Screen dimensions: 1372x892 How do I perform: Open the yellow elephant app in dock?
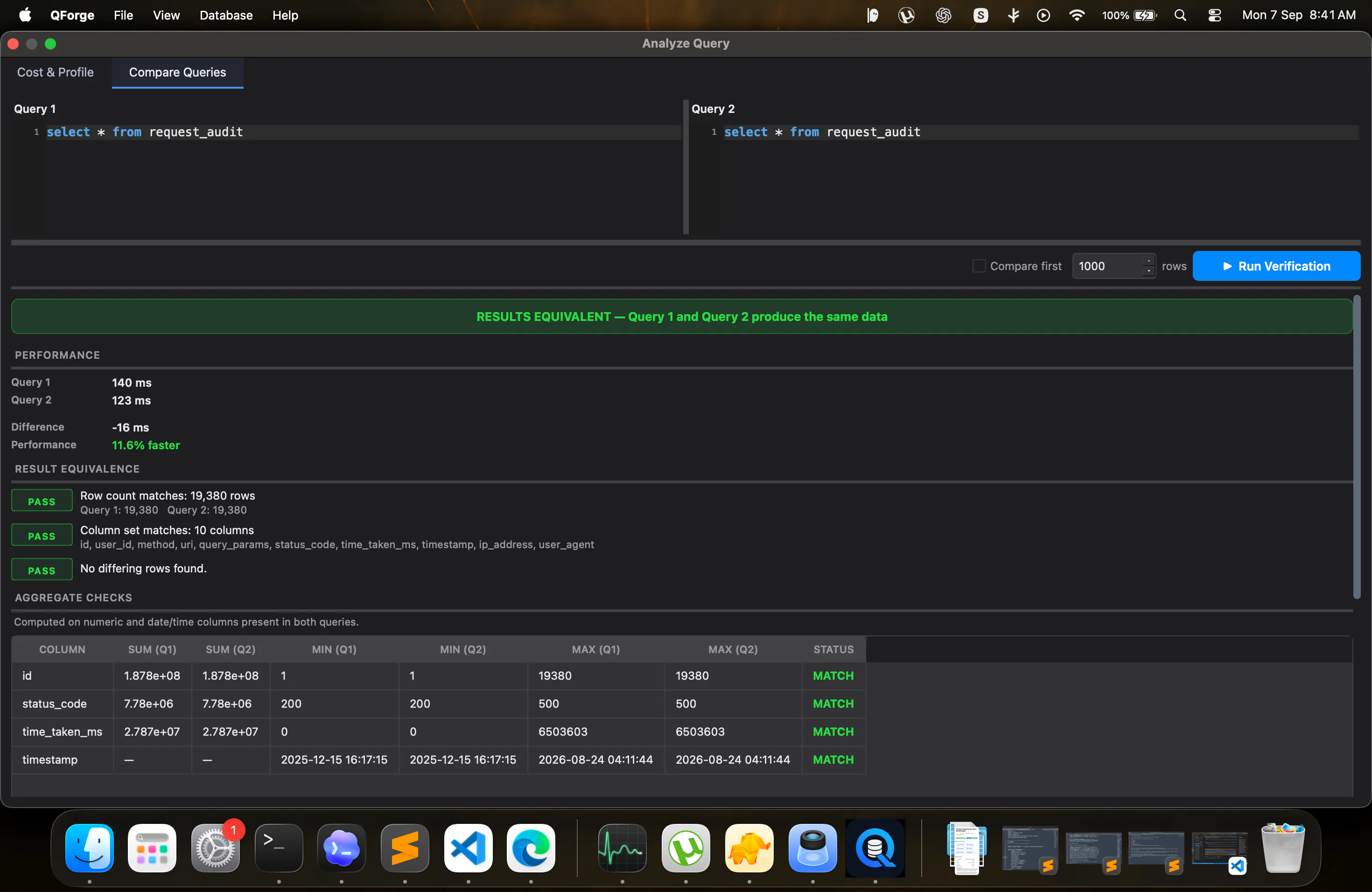point(749,848)
